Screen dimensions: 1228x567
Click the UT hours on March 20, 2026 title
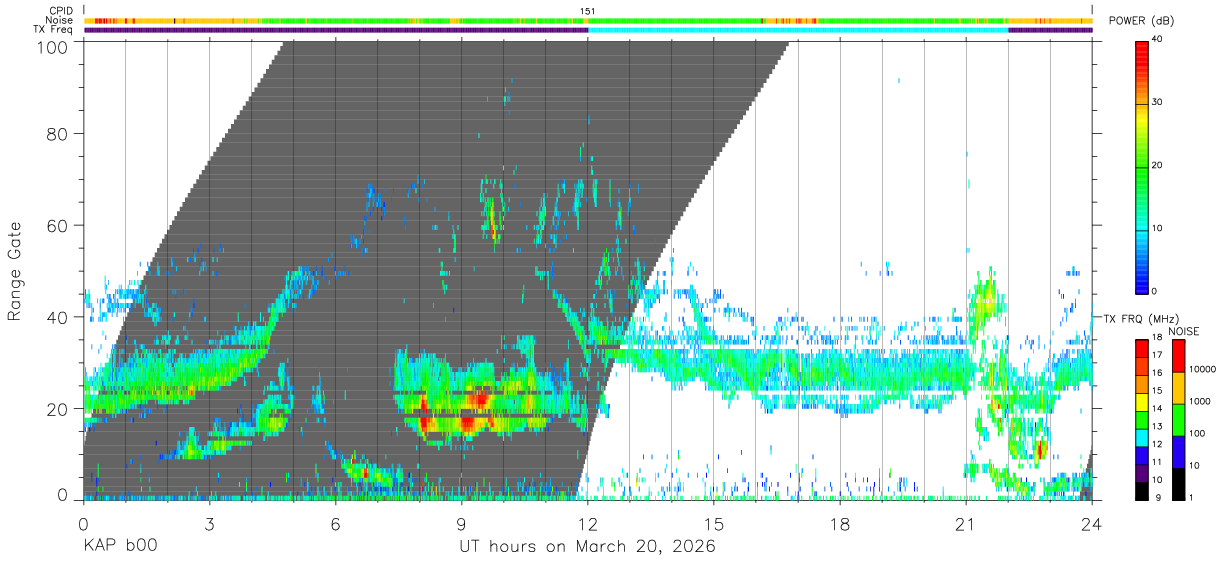(x=587, y=547)
